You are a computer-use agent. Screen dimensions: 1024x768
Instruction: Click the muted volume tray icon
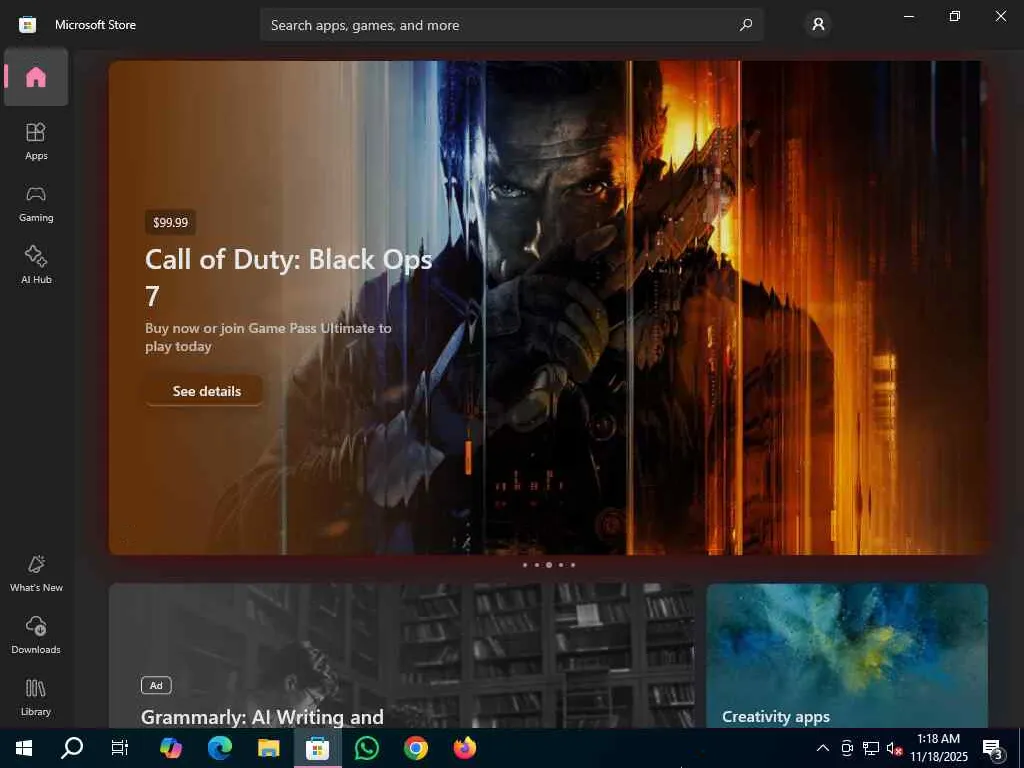pos(894,748)
